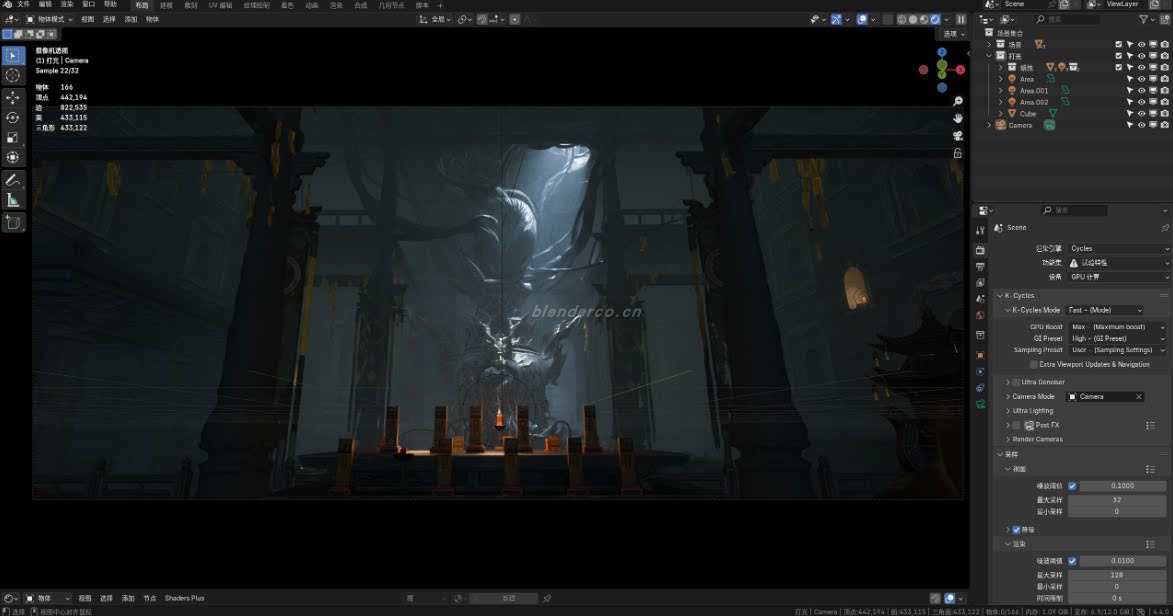Select the Transform tool
The image size is (1173, 616).
[x=13, y=158]
